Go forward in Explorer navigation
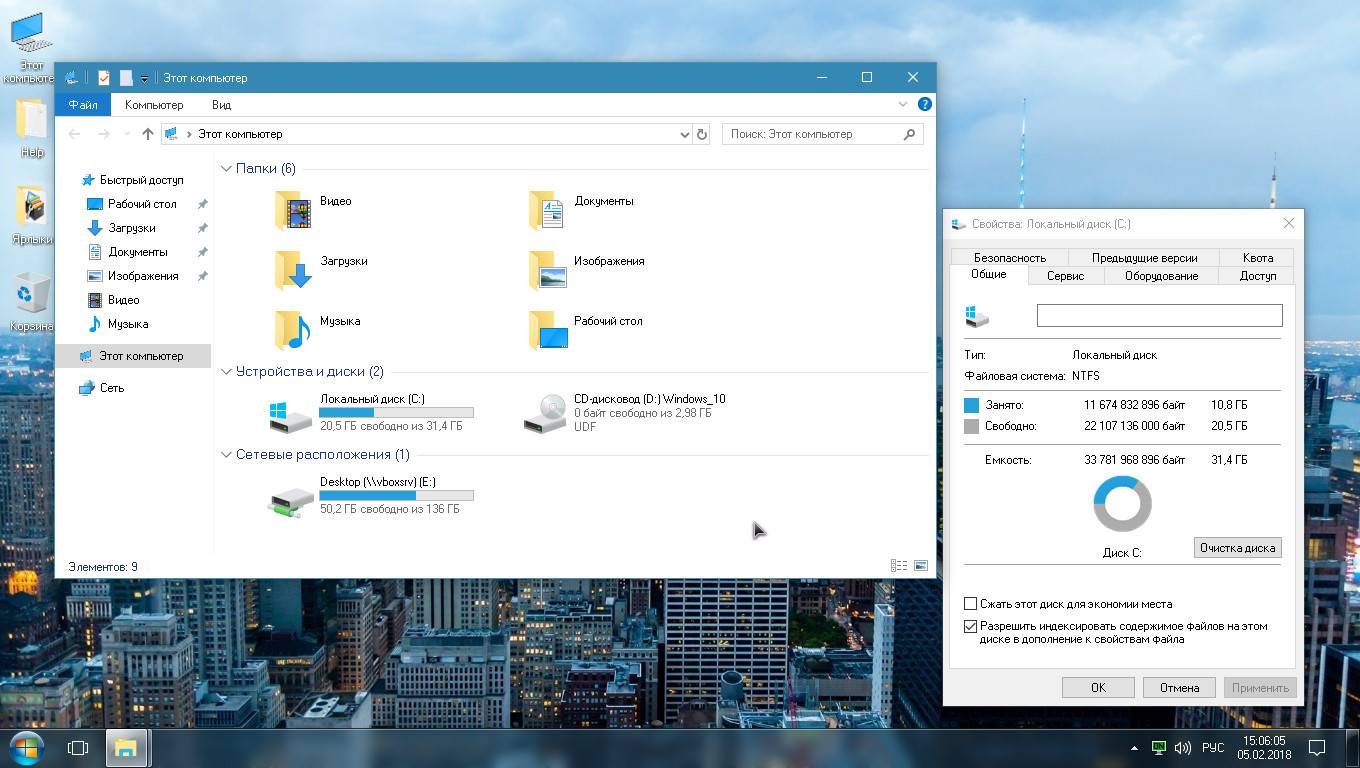 point(103,134)
